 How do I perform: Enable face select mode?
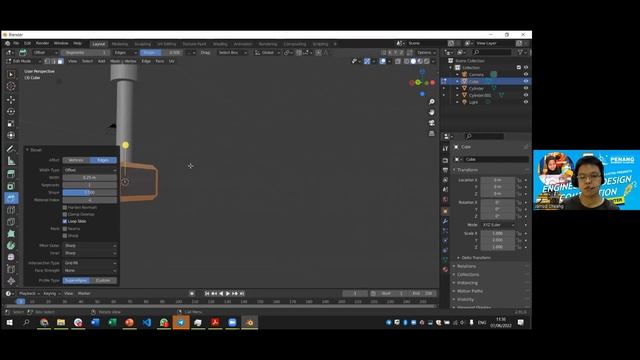[60, 61]
